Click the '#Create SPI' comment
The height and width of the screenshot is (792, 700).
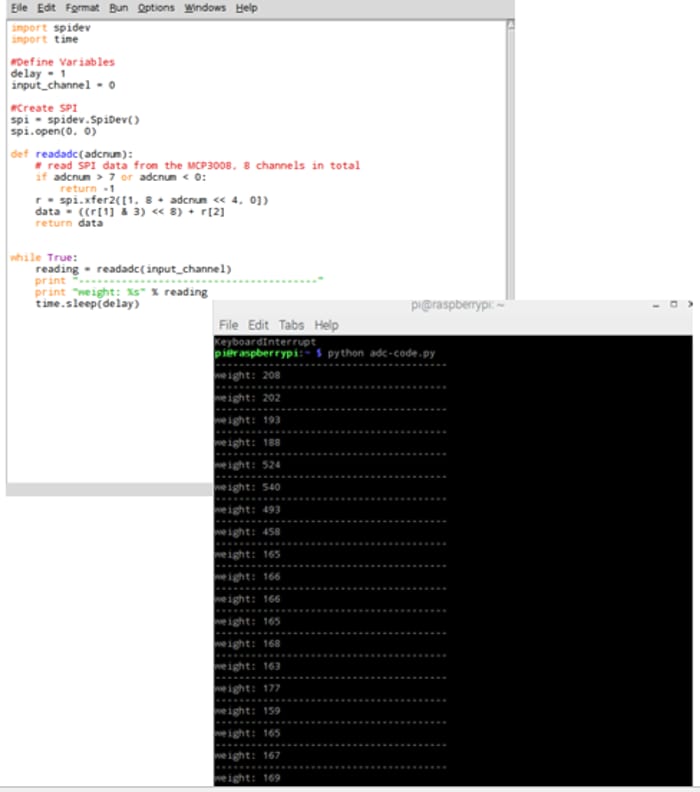(44, 108)
